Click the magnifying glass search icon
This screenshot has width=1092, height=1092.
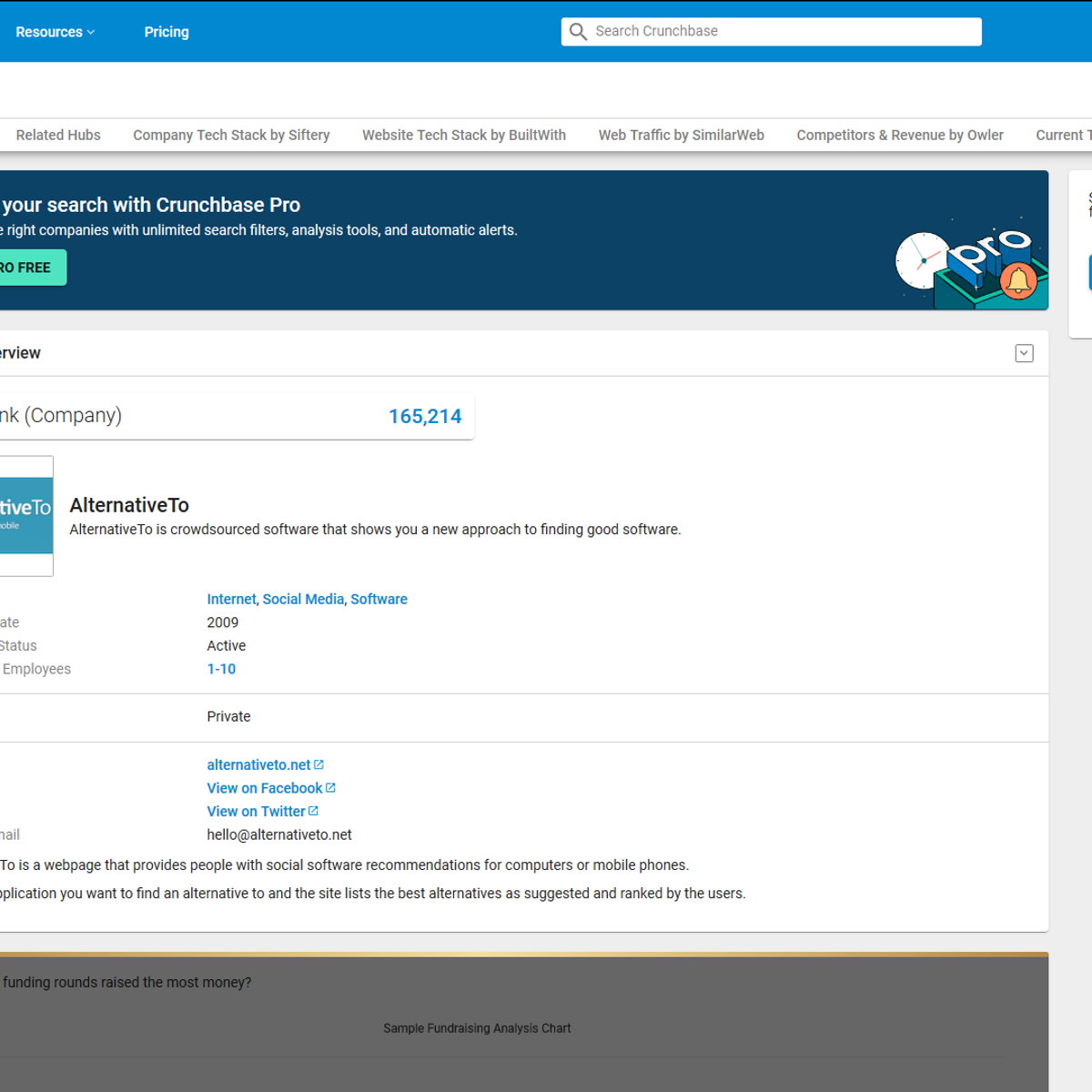pyautogui.click(x=578, y=32)
